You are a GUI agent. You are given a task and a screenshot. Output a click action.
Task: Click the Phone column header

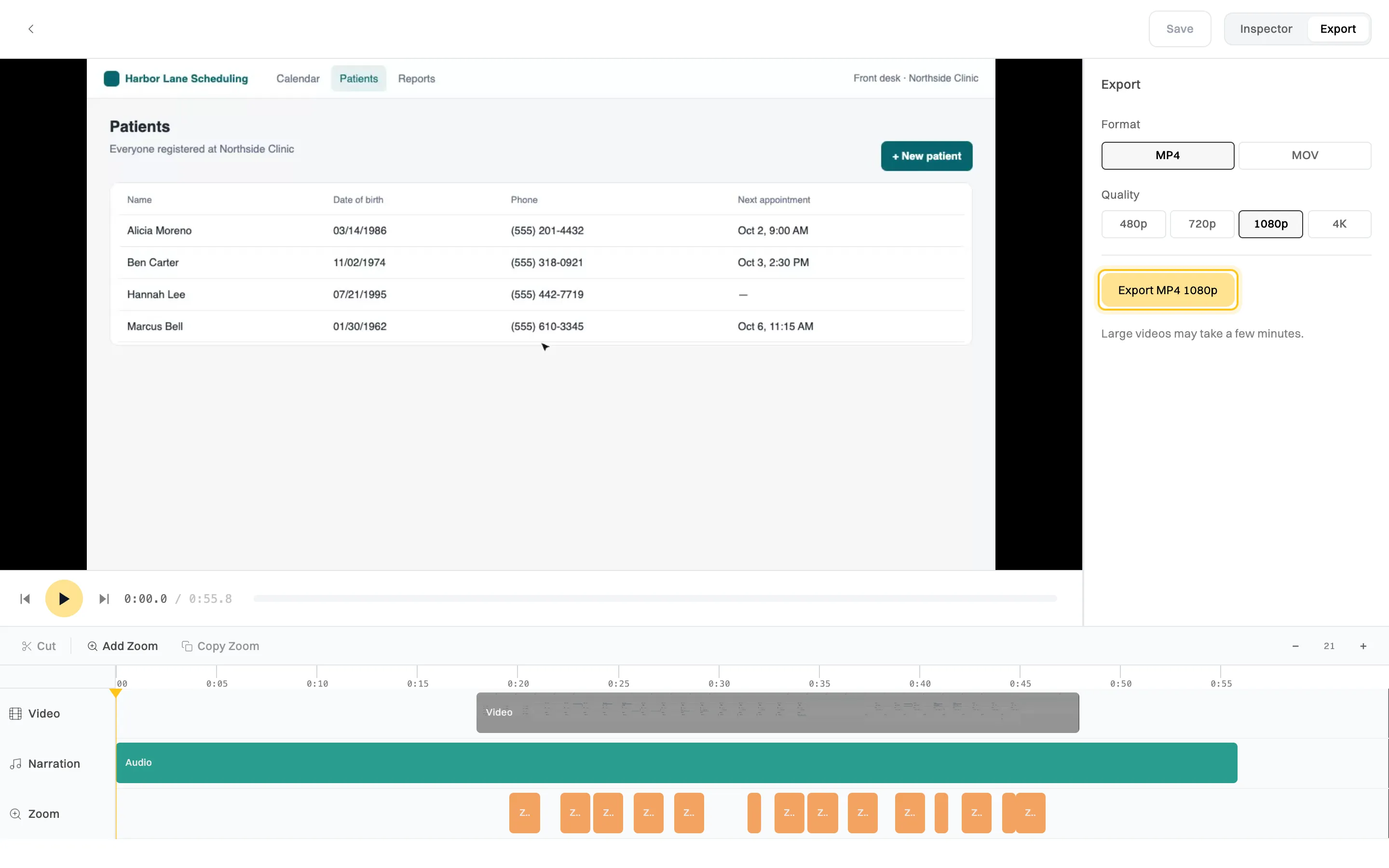coord(524,200)
